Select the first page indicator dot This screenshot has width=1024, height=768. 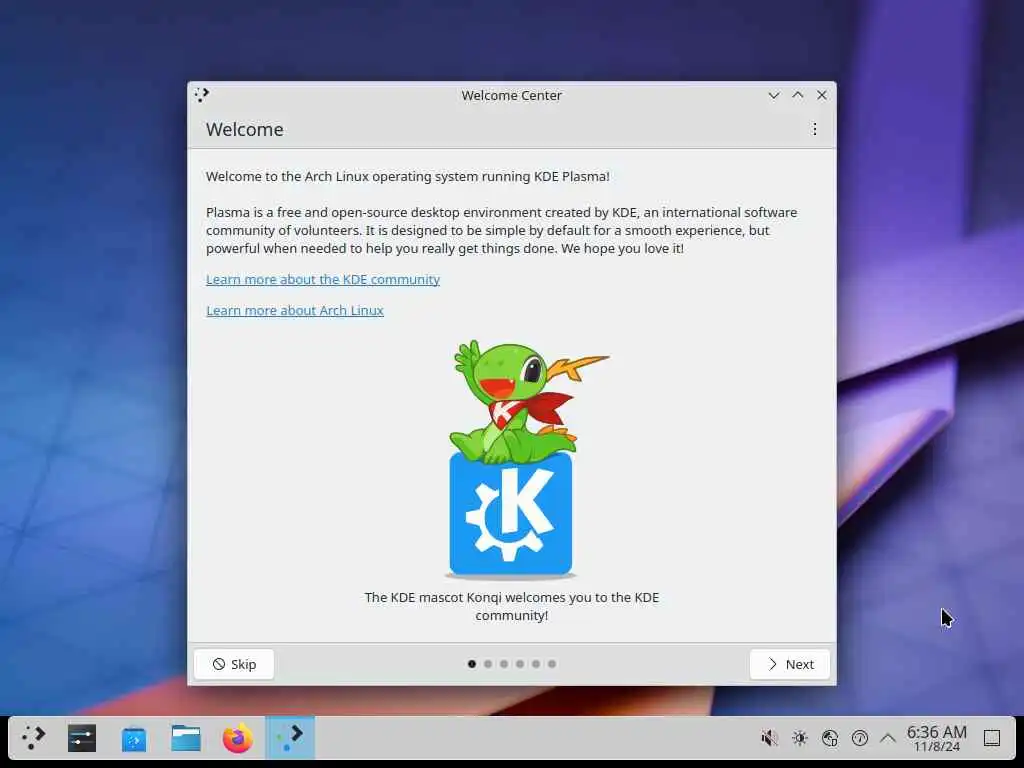472,664
